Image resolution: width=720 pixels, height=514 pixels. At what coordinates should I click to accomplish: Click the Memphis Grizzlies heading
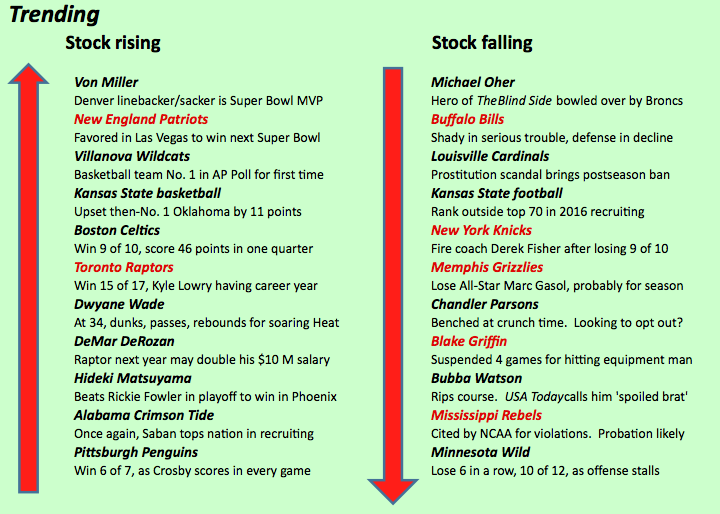point(487,267)
